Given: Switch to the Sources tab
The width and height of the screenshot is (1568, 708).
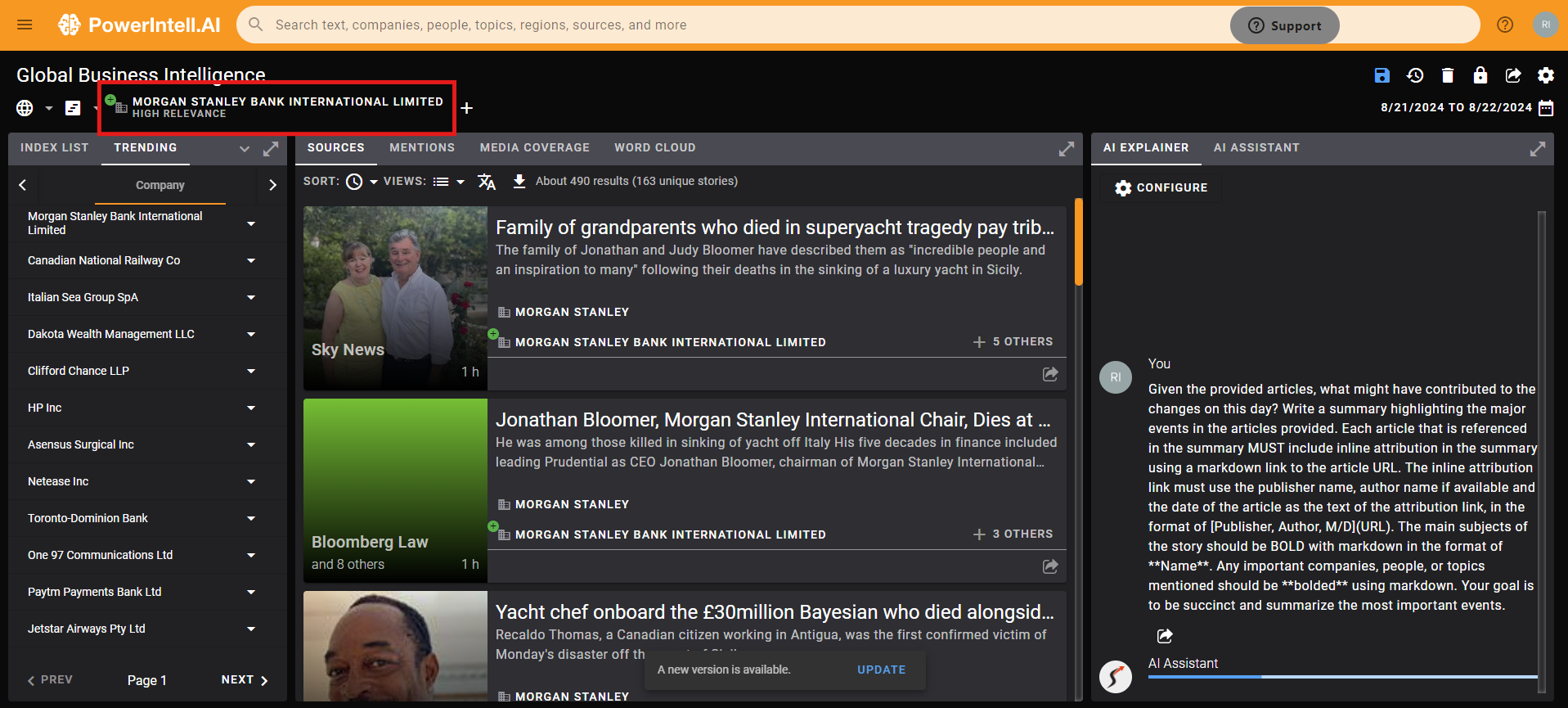Looking at the screenshot, I should (x=335, y=147).
